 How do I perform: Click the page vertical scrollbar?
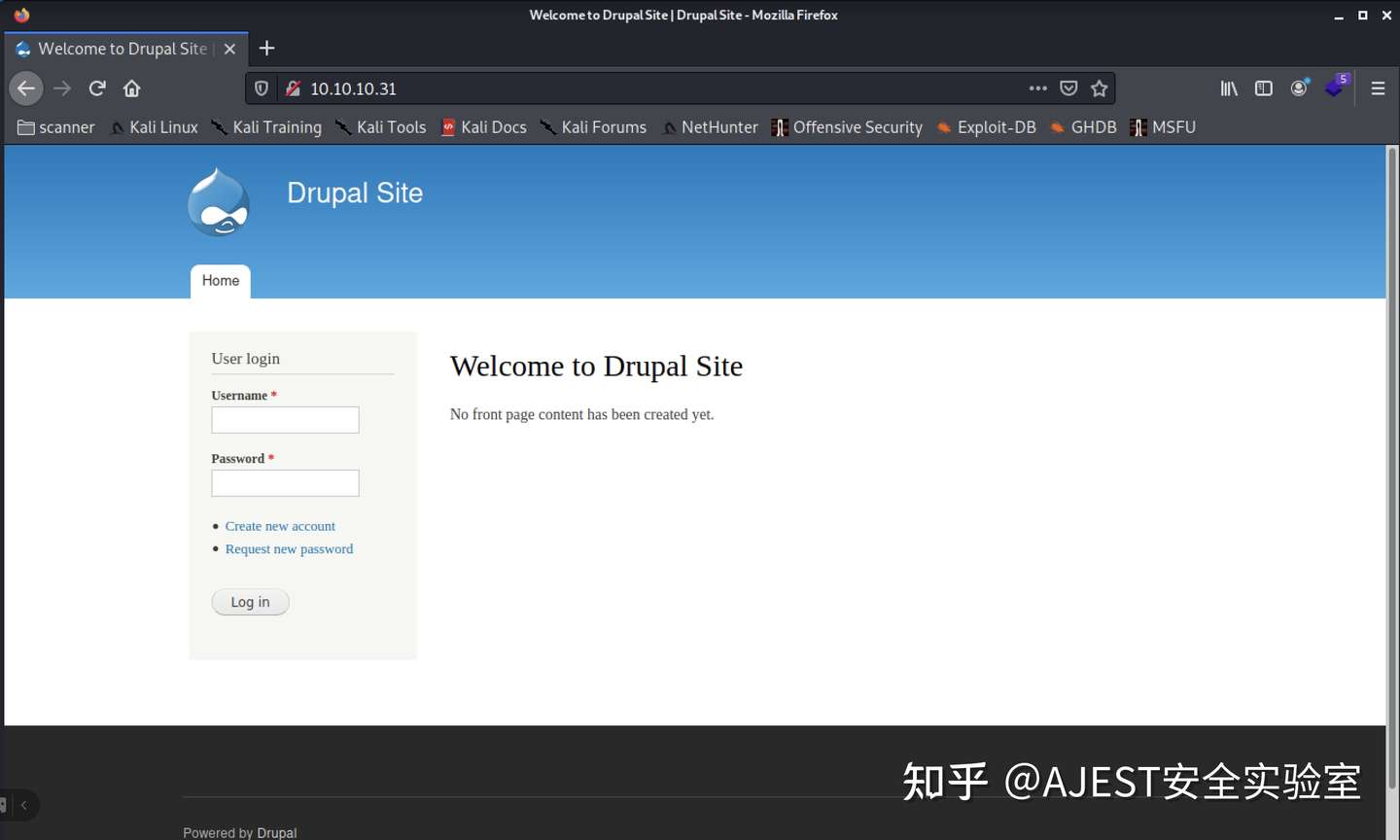point(1392,467)
